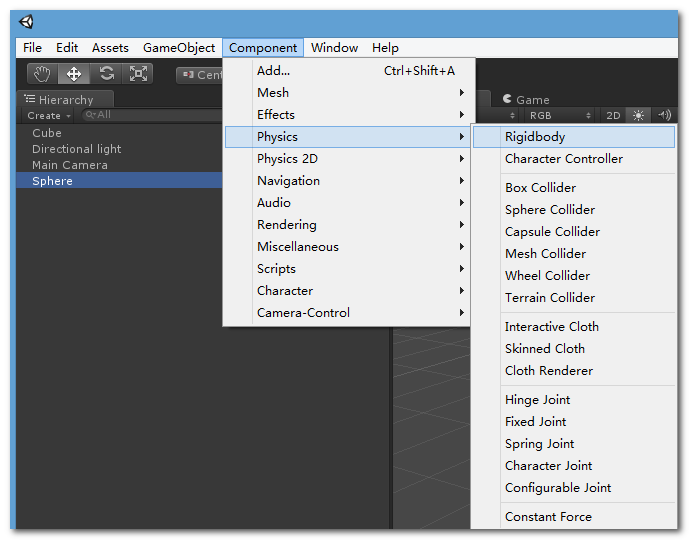Select the Hand tool
689x540 pixels.
point(43,73)
